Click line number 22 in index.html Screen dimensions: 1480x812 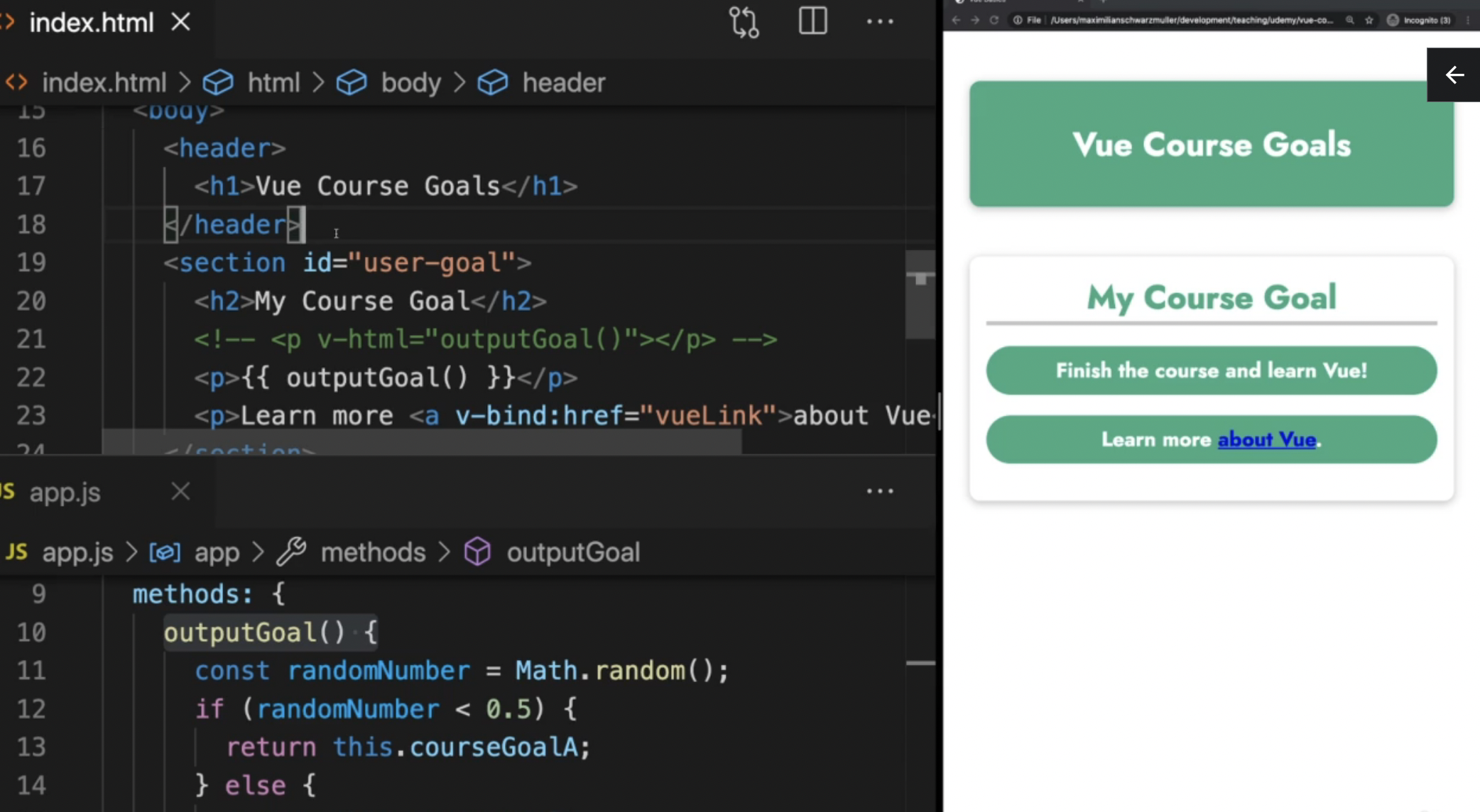pos(31,378)
